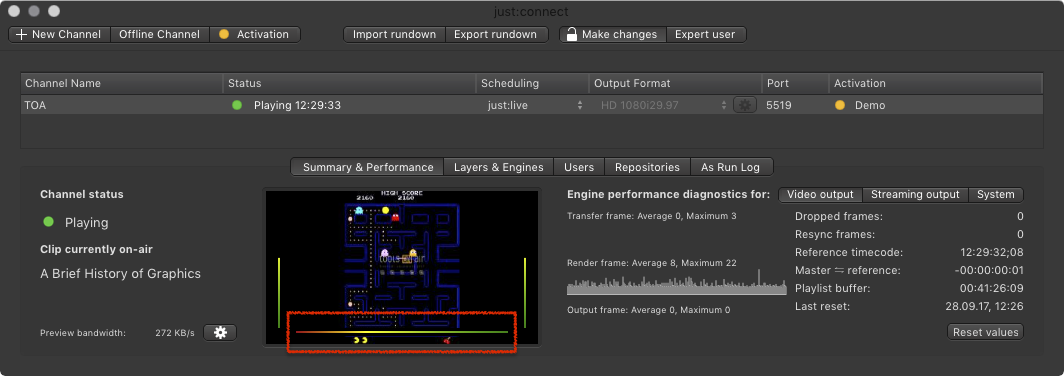The height and width of the screenshot is (376, 1064).
Task: Click the Offline Channel button
Action: (159, 35)
